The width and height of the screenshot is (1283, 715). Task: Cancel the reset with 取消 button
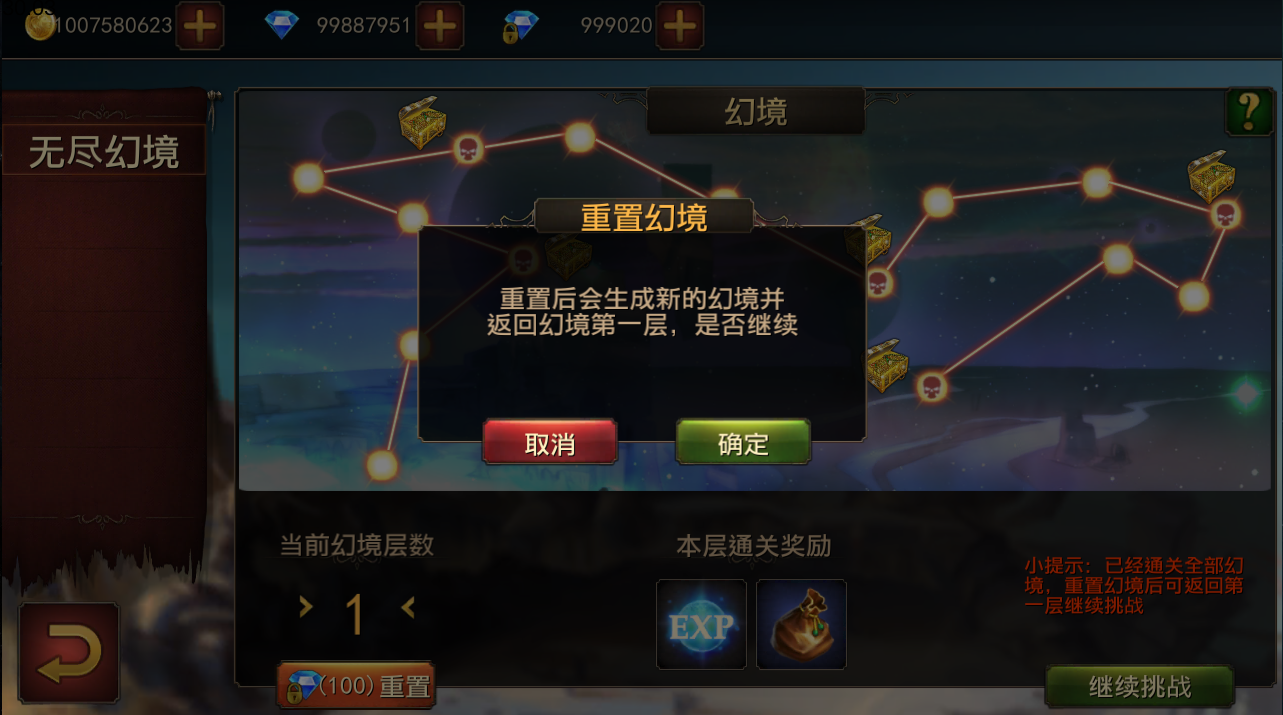(550, 442)
